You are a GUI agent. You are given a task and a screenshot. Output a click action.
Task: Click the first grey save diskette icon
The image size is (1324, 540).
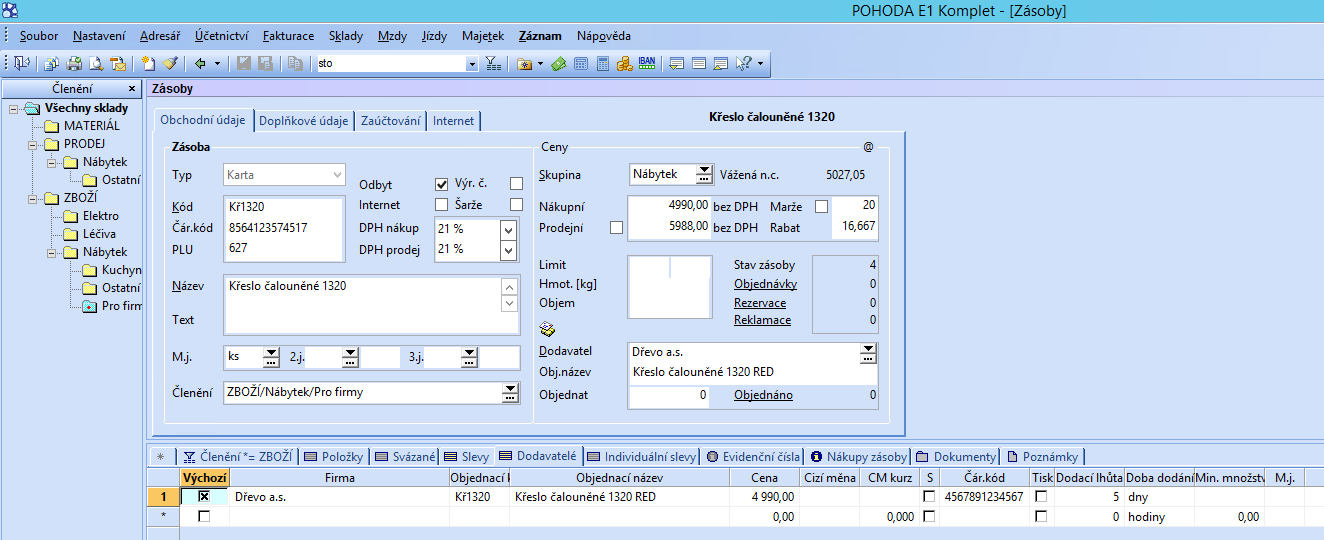pos(245,63)
